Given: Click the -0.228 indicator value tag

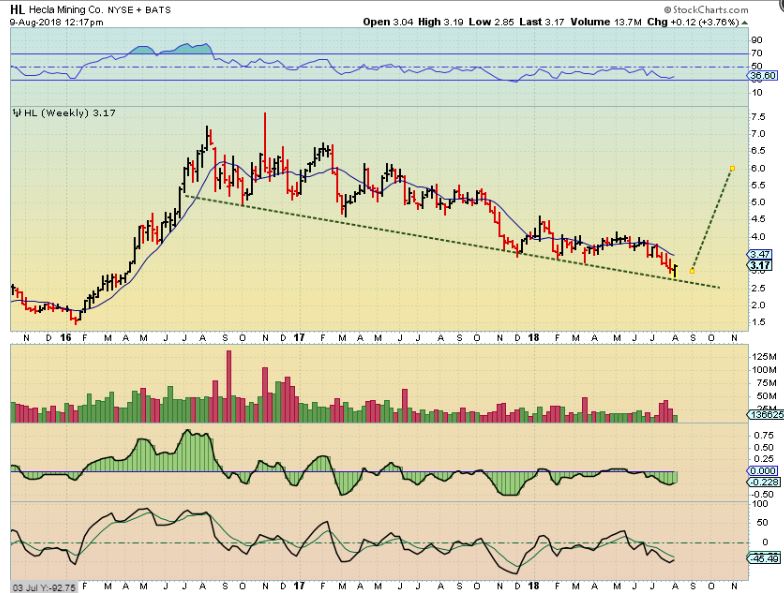Looking at the screenshot, I should click(x=763, y=482).
